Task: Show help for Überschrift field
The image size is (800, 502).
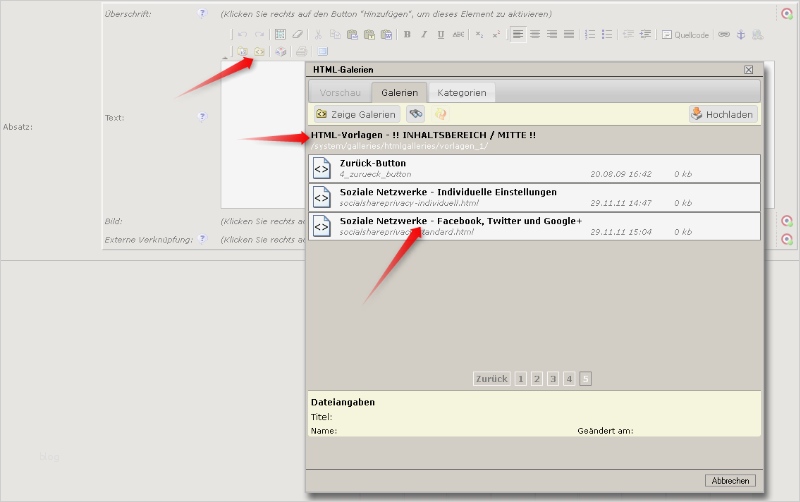Action: pyautogui.click(x=203, y=13)
